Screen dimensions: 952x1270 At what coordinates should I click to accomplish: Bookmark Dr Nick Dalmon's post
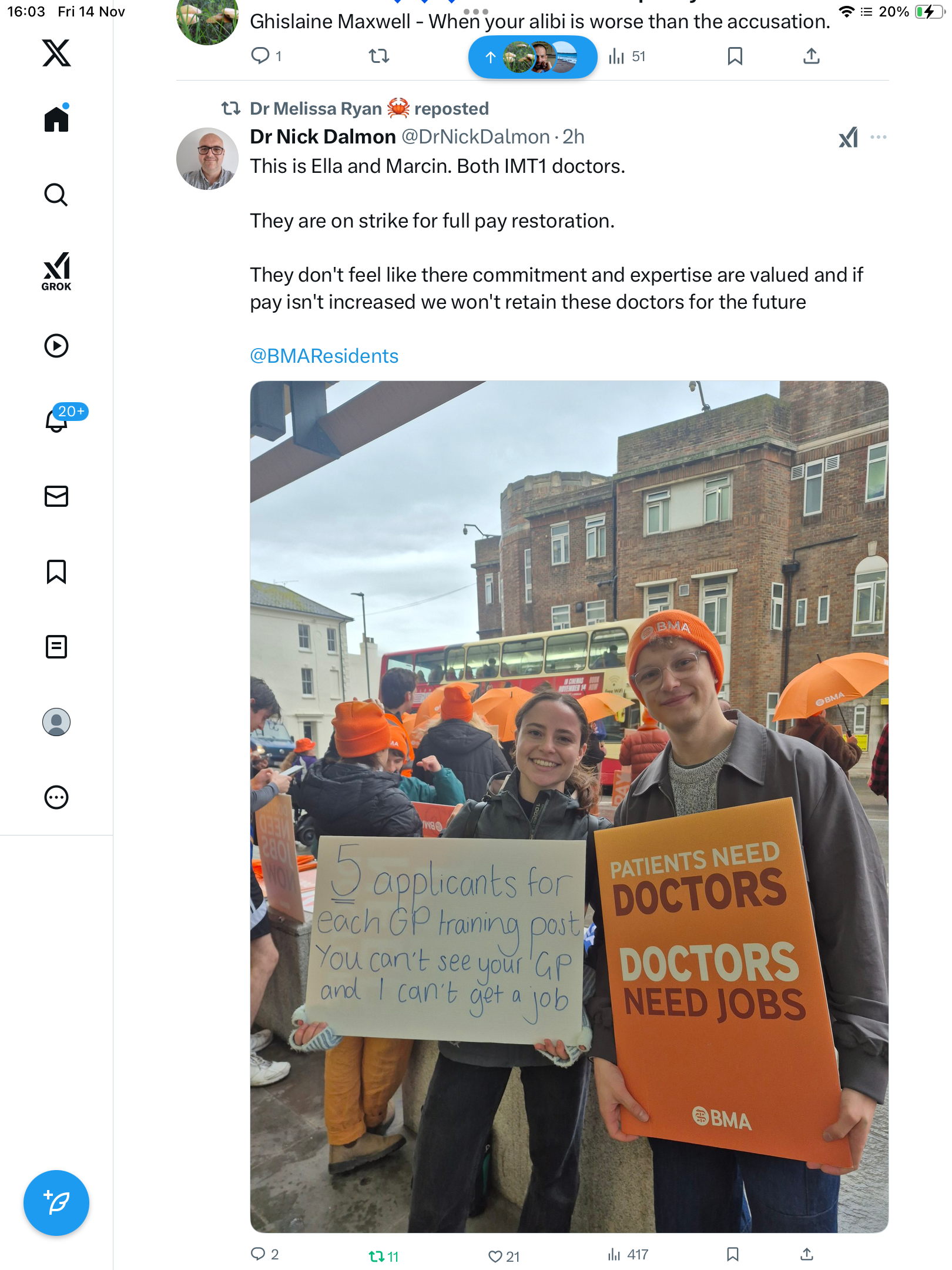[x=732, y=1254]
